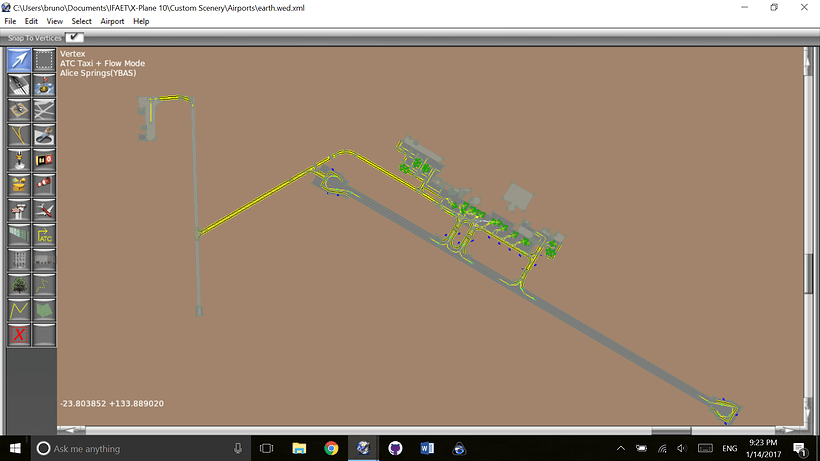The width and height of the screenshot is (820, 461).
Task: Choose the Light Fixture tool
Action: pyautogui.click(x=19, y=160)
